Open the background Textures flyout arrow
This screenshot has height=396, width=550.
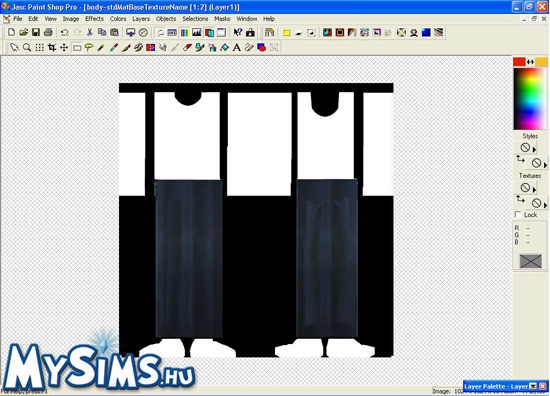click(x=545, y=205)
